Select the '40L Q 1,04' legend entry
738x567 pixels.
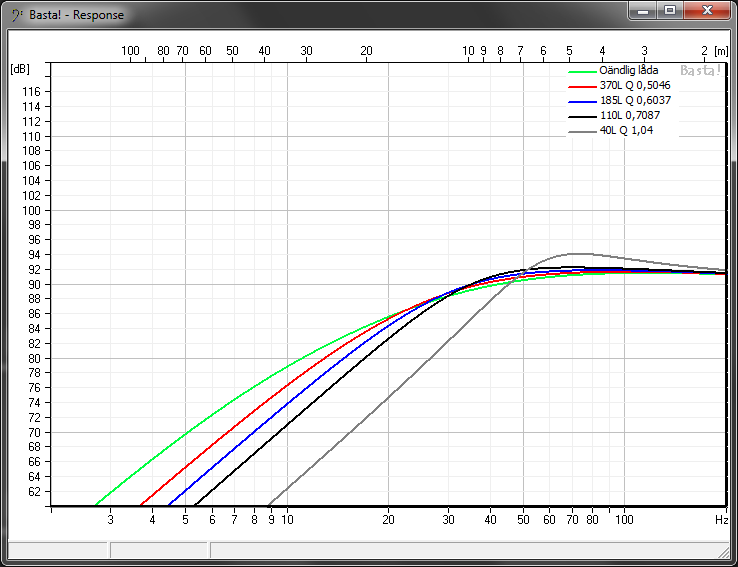626,131
